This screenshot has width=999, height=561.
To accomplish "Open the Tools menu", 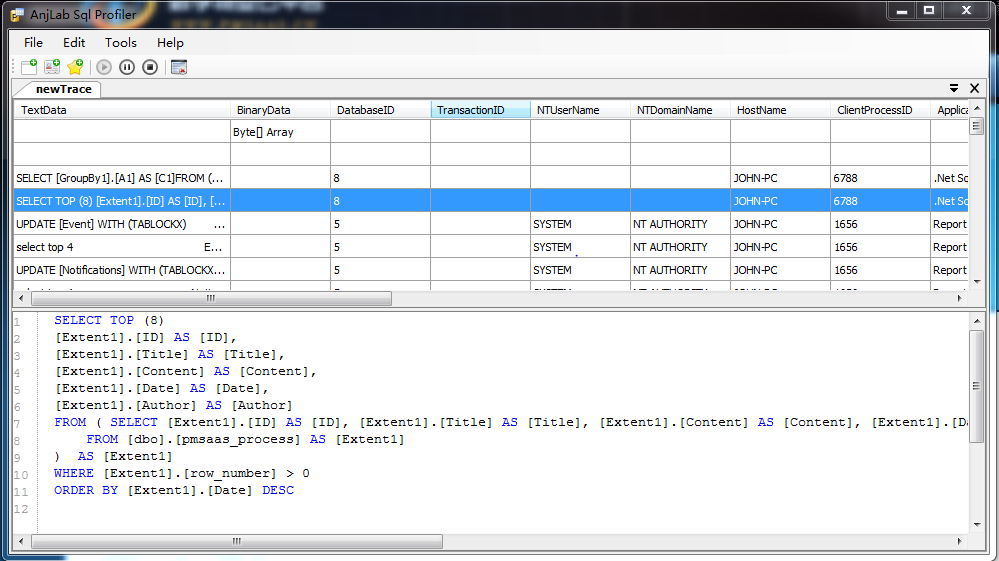I will pos(121,43).
